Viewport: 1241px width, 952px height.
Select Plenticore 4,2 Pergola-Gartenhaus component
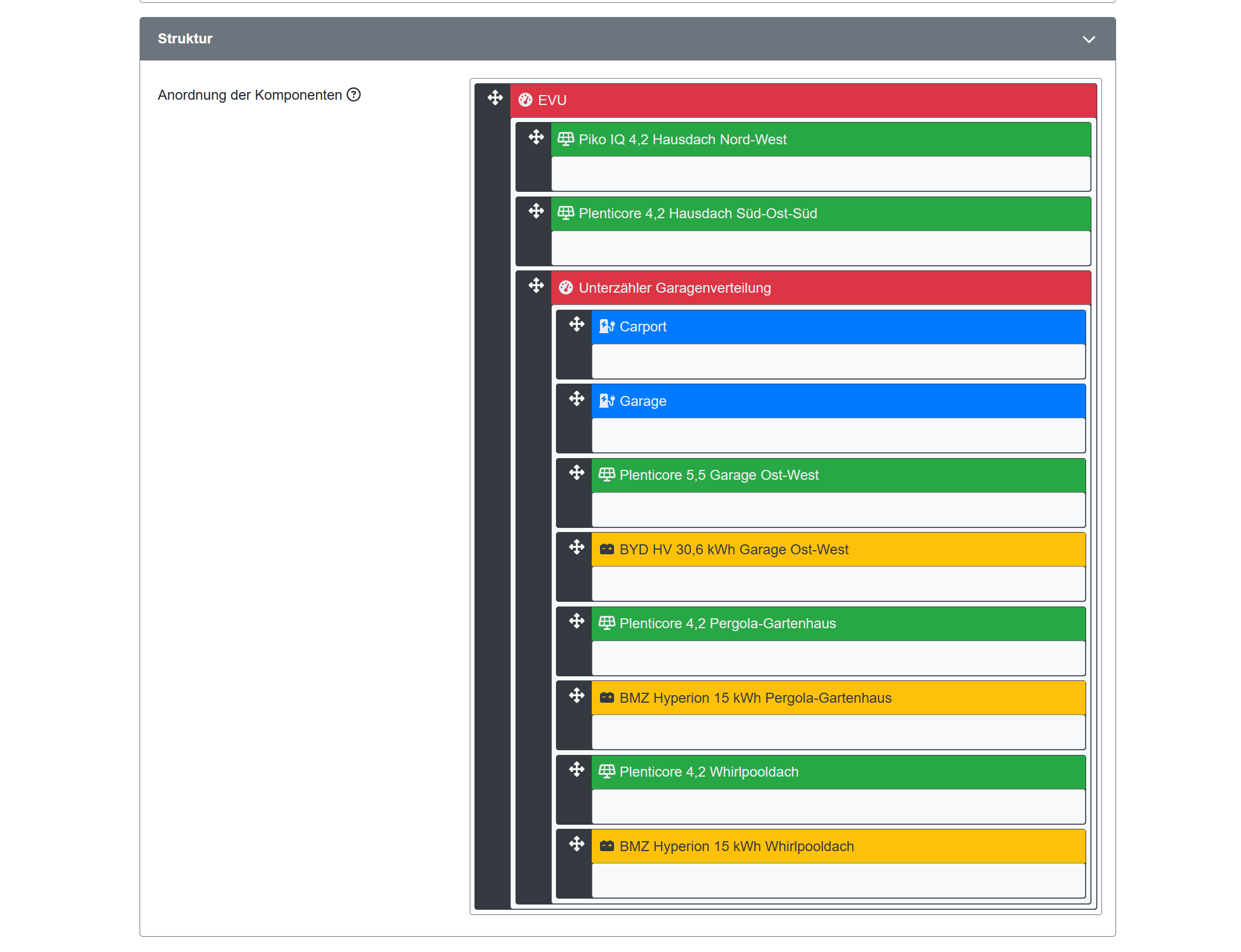tap(727, 624)
